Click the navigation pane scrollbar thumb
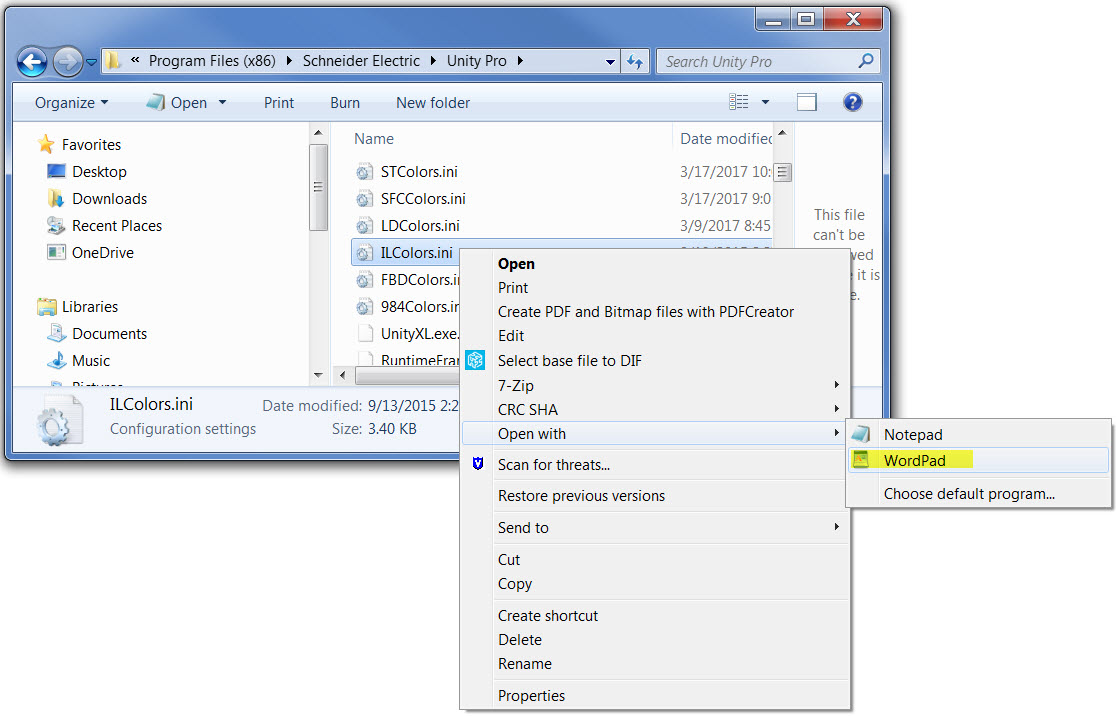1116x716 pixels. pyautogui.click(x=318, y=187)
